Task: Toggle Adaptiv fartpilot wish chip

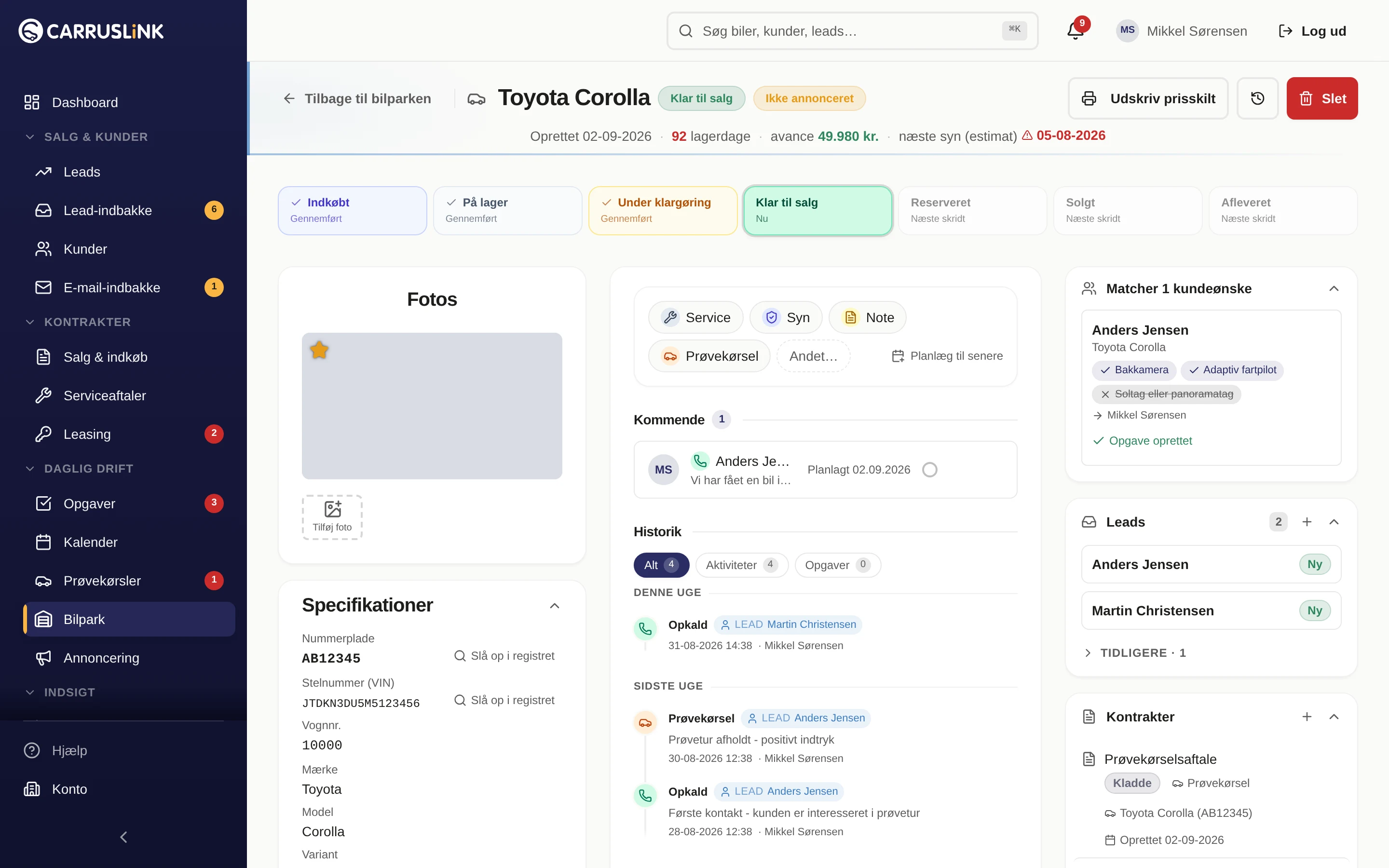Action: pyautogui.click(x=1232, y=370)
